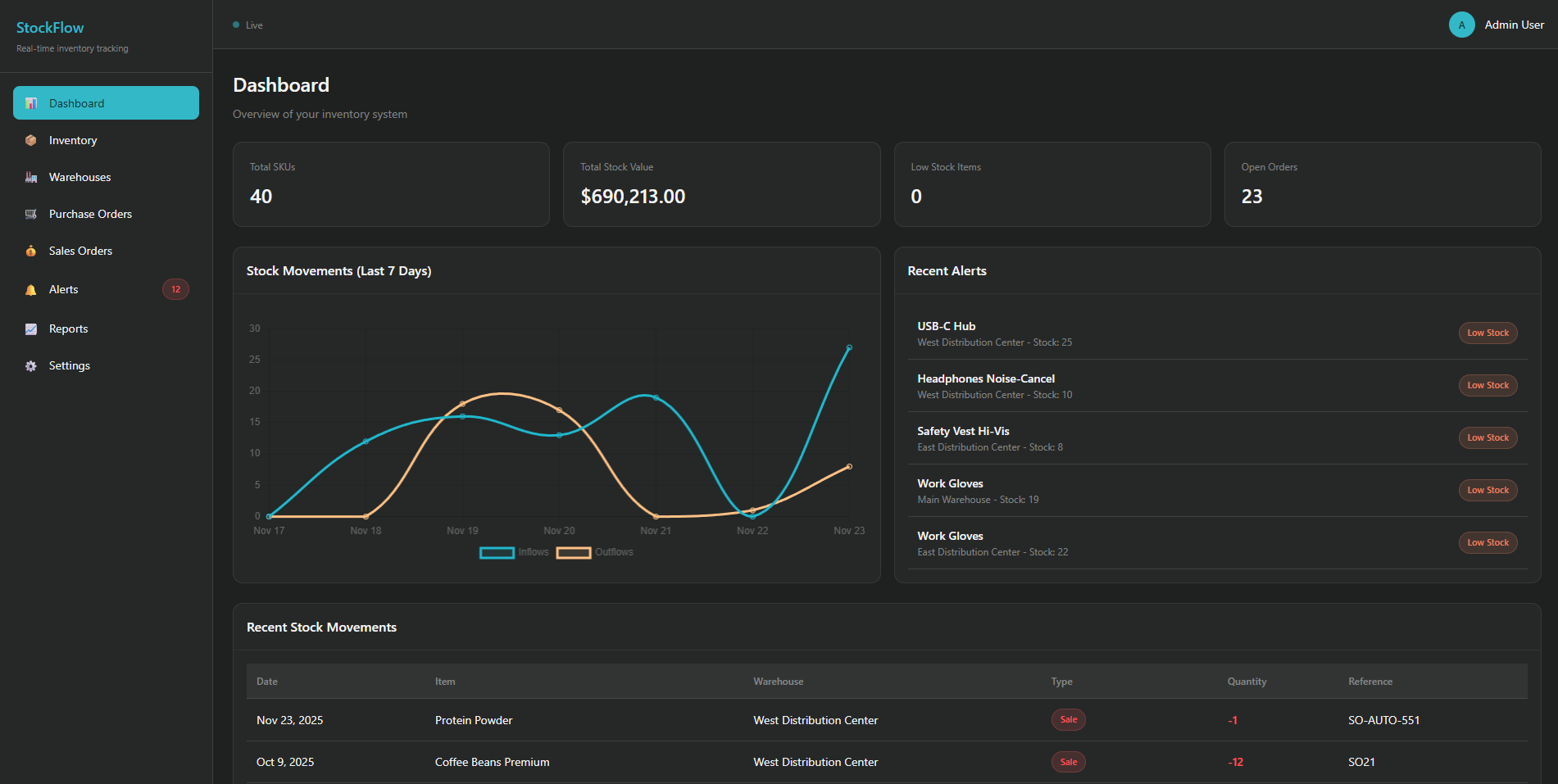Open Reports using the sidebar icon
This screenshot has width=1558, height=784.
pyautogui.click(x=31, y=329)
